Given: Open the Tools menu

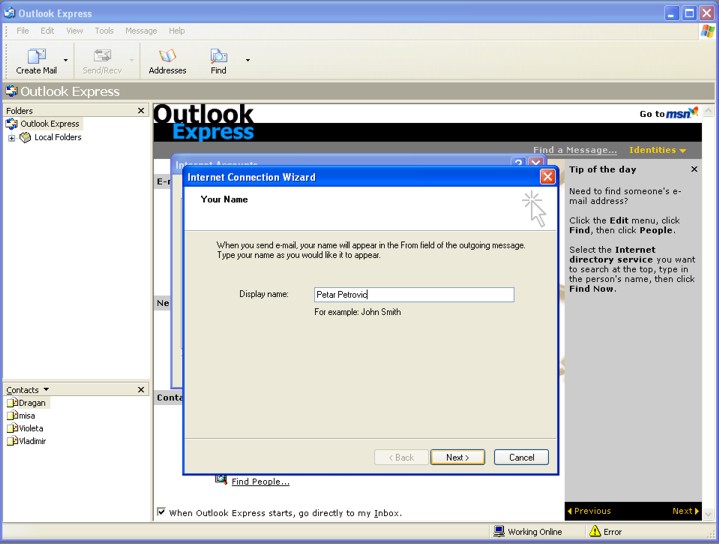Looking at the screenshot, I should tap(104, 31).
